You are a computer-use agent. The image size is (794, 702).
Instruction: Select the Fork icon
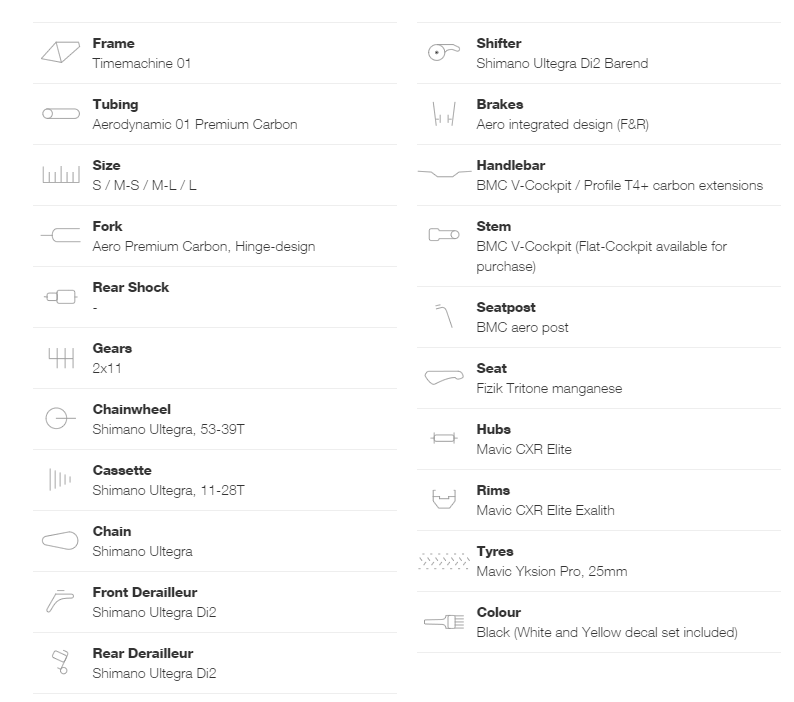click(61, 235)
